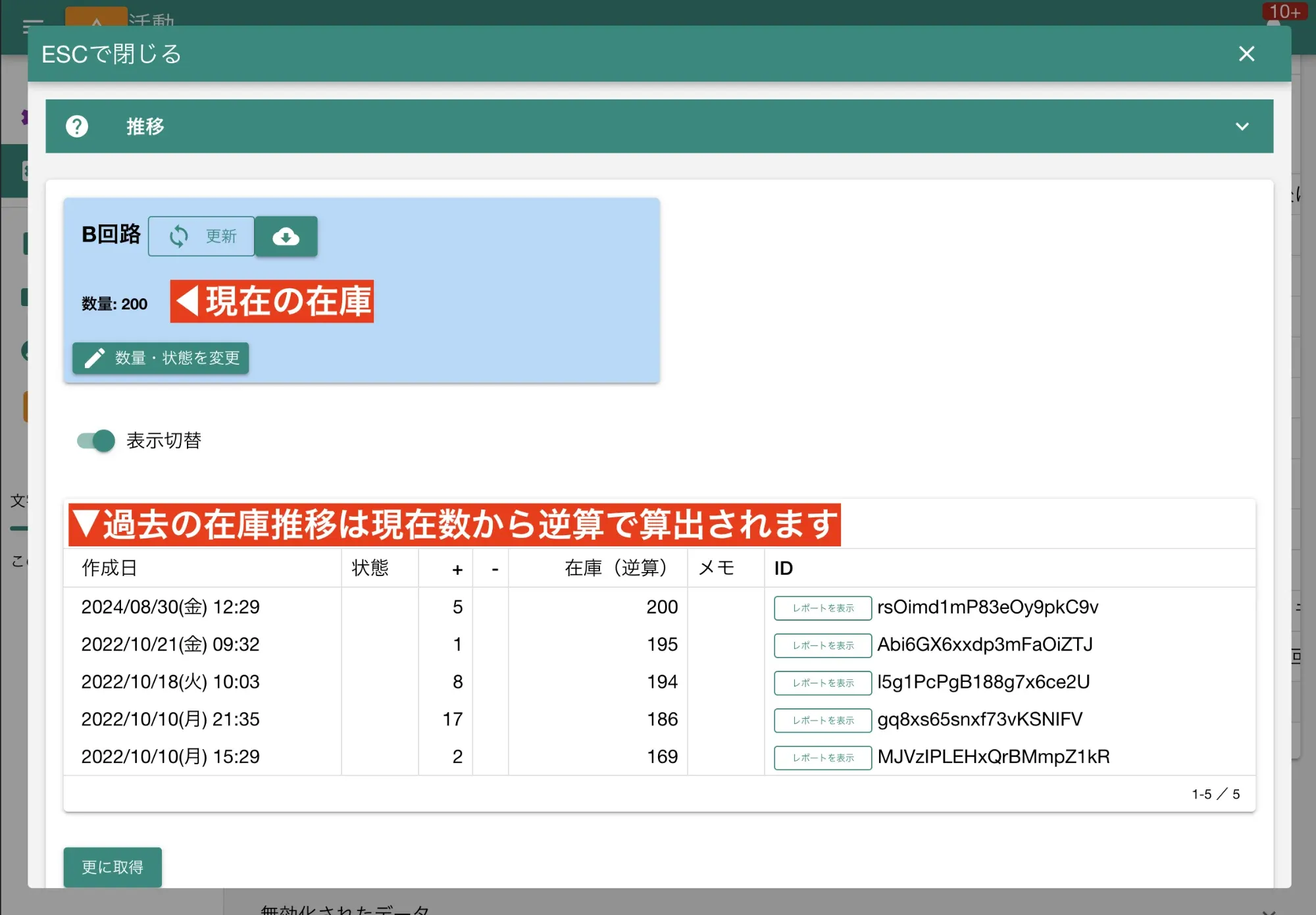This screenshot has width=1316, height=915.
Task: Show report for rsOimd1mP83eOy9pkC9v
Action: (x=822, y=608)
